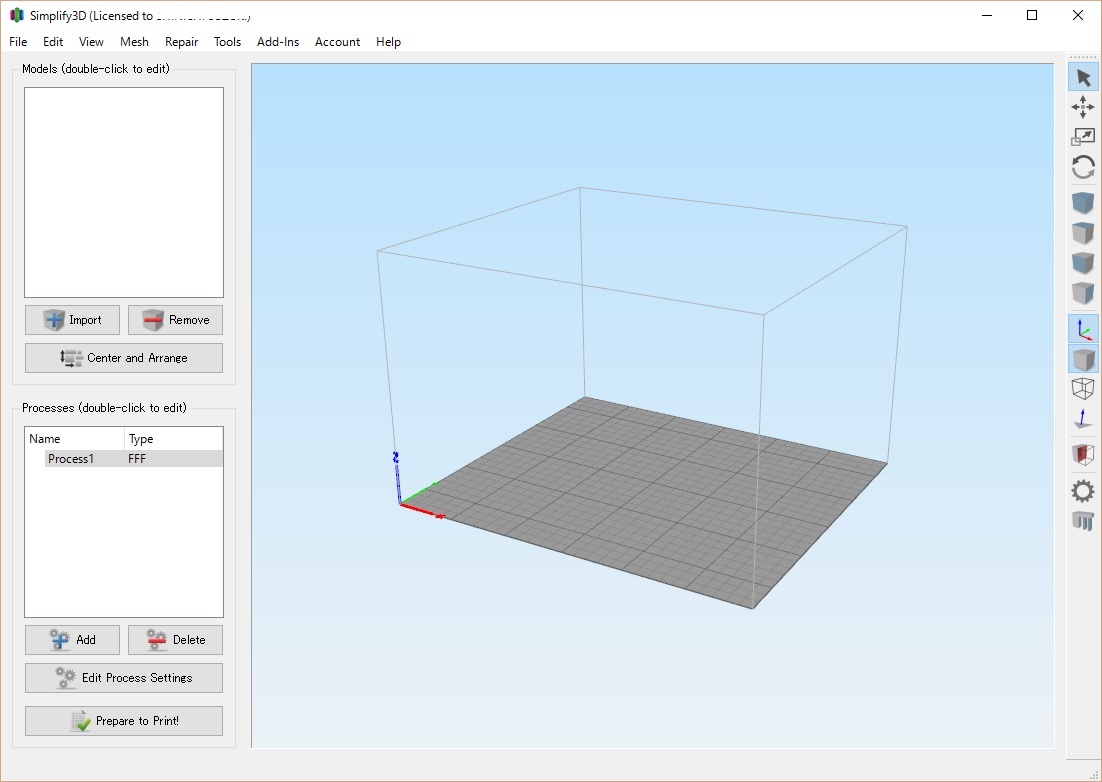Toggle wireframe mesh view mode
The height and width of the screenshot is (782, 1102).
point(1083,387)
